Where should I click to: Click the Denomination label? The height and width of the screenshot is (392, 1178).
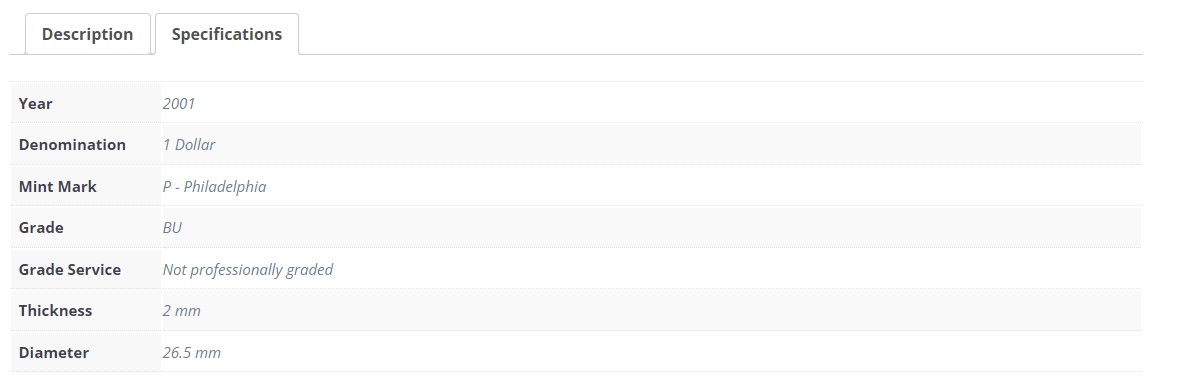(72, 144)
